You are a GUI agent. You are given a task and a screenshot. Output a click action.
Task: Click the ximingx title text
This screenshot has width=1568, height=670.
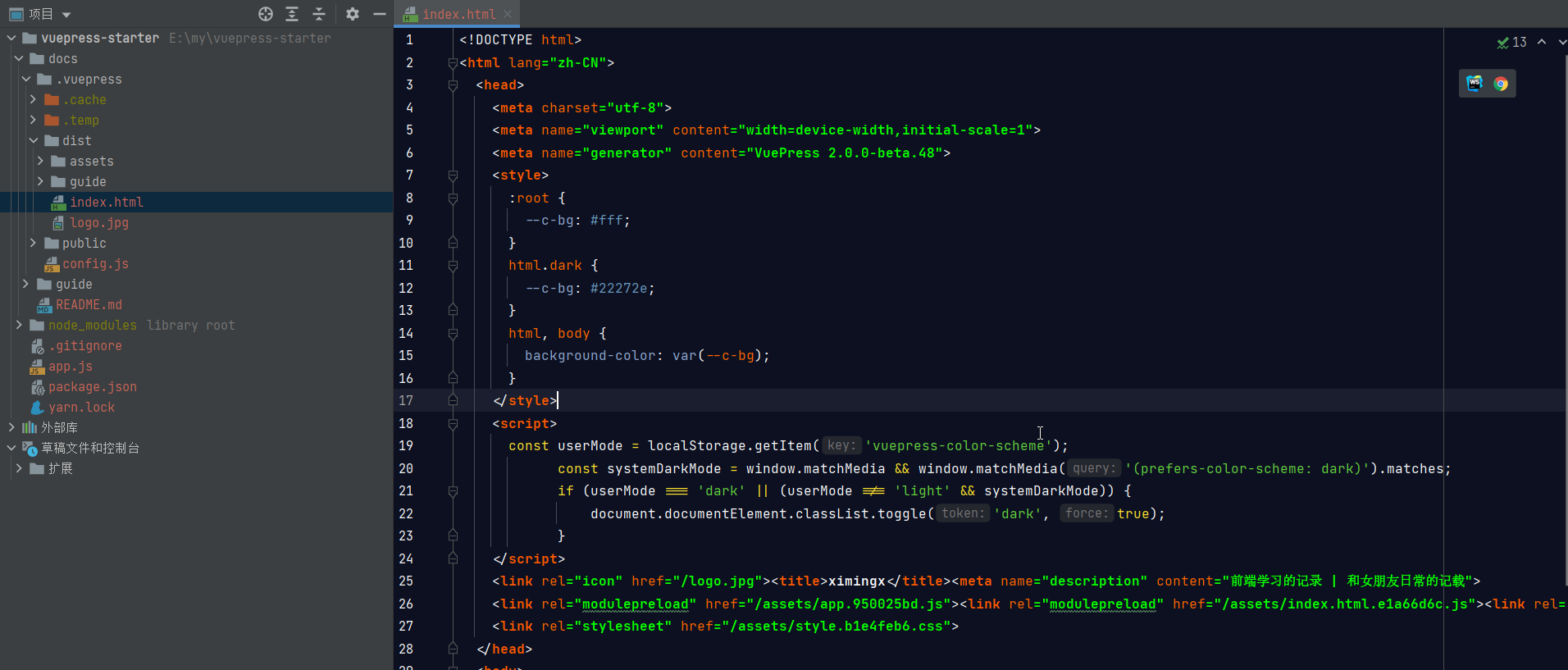pyautogui.click(x=856, y=581)
